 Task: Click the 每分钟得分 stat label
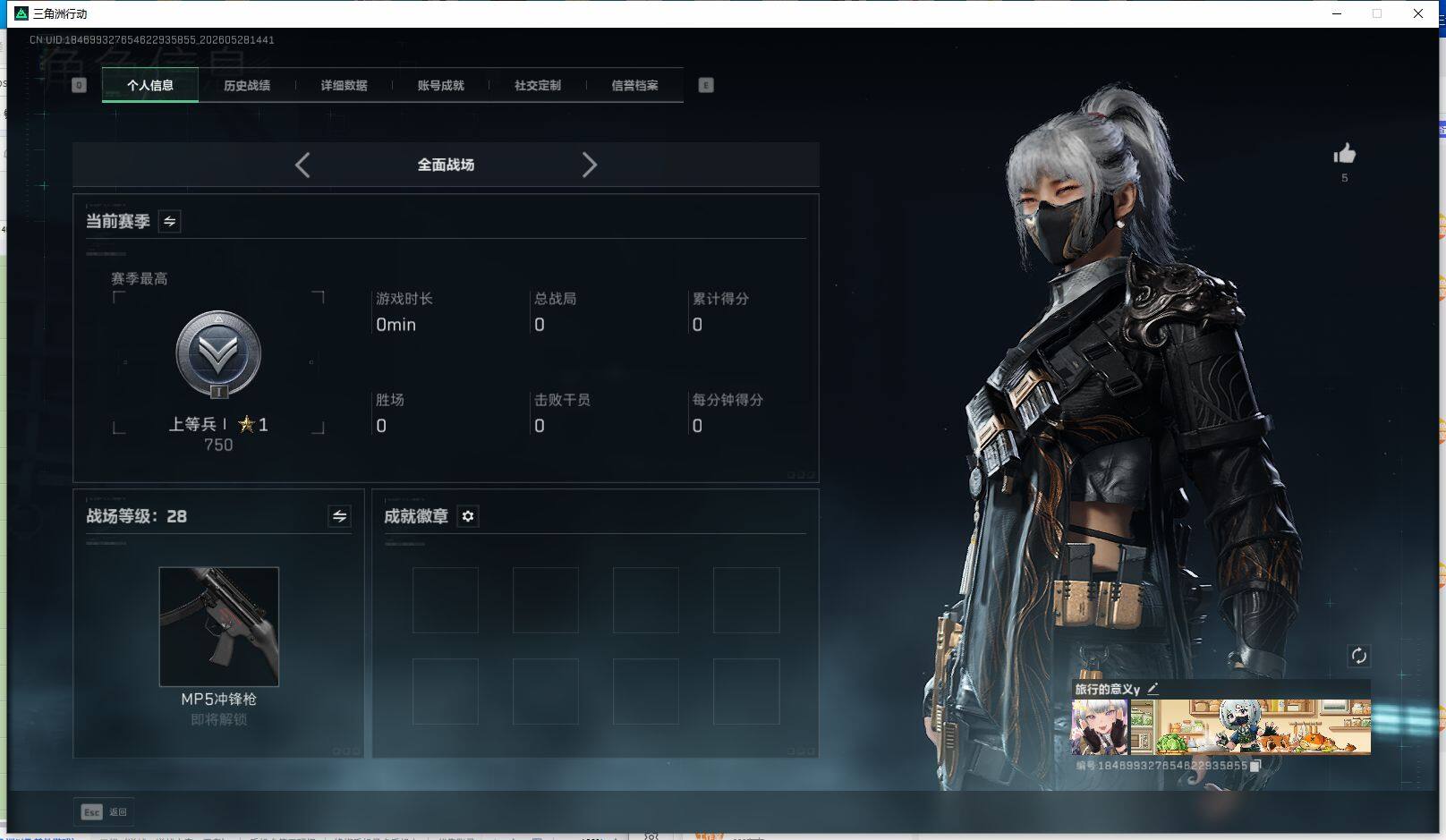[727, 400]
